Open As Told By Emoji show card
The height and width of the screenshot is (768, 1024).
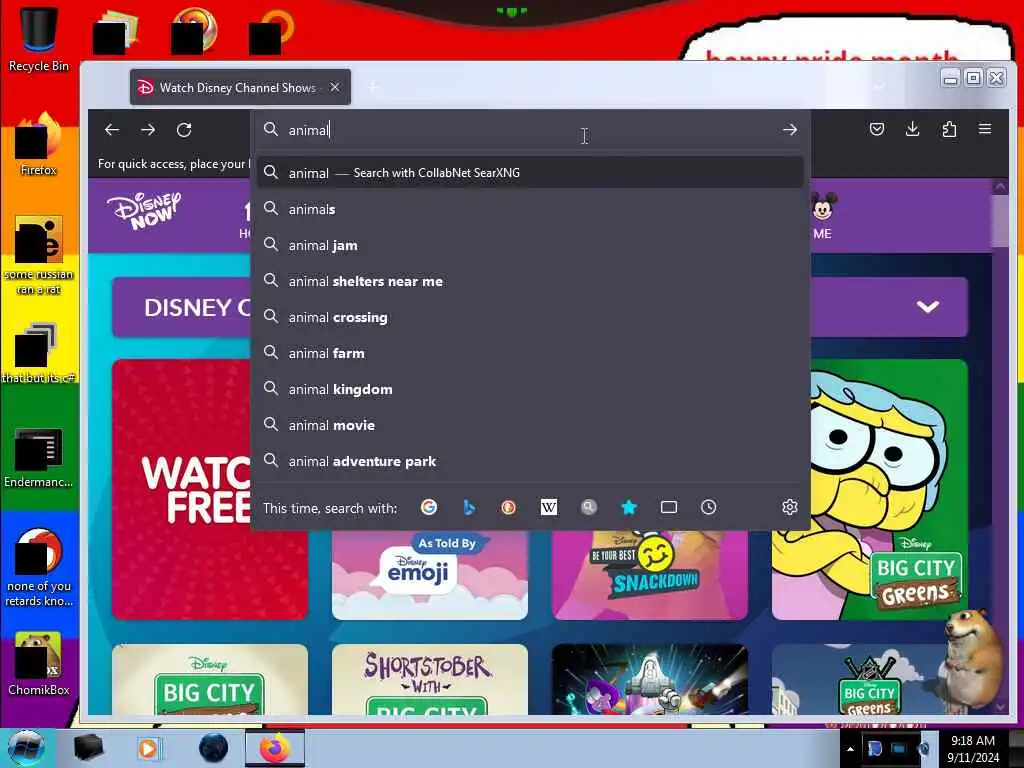(430, 575)
